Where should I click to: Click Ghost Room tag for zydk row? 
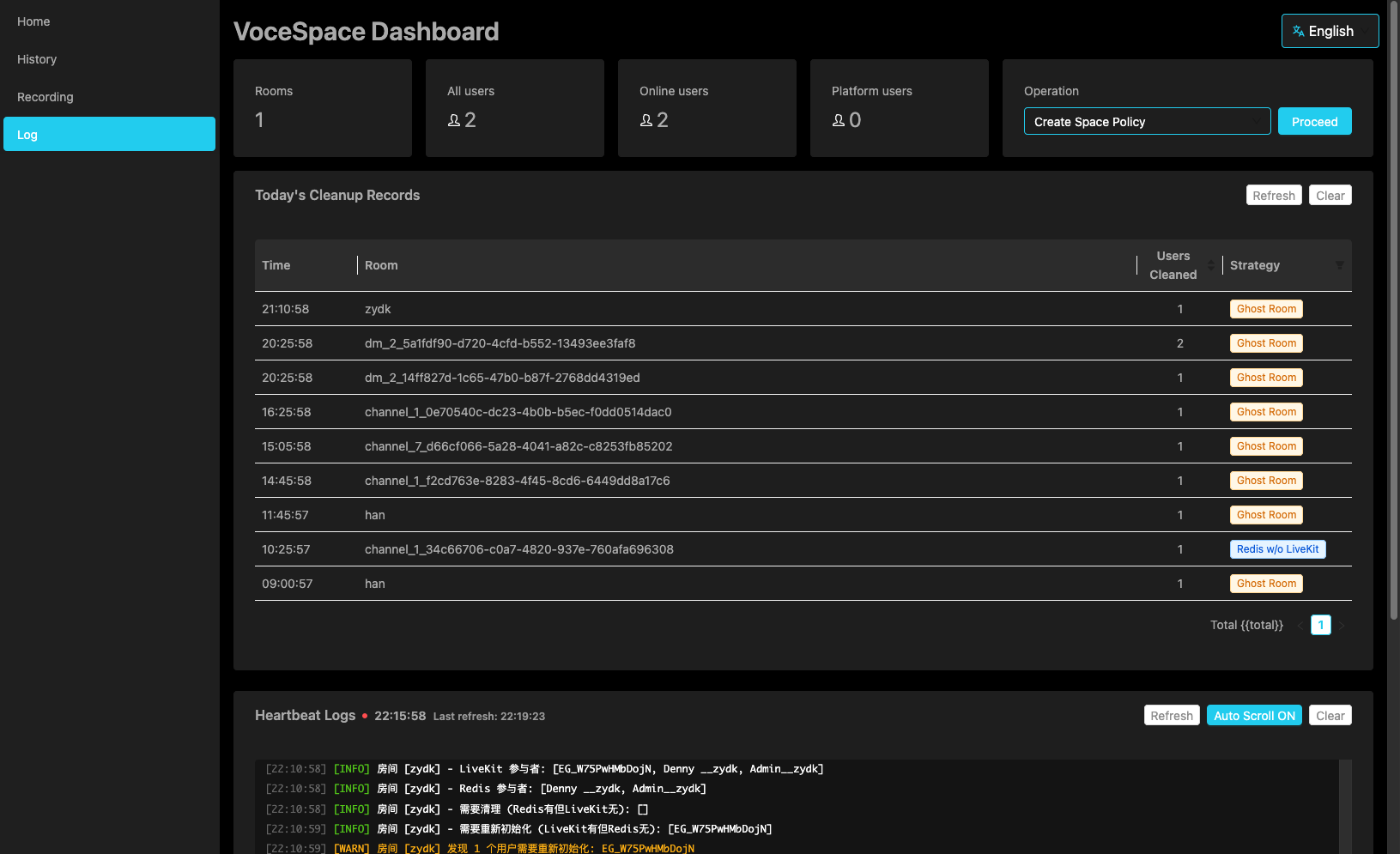click(x=1266, y=309)
